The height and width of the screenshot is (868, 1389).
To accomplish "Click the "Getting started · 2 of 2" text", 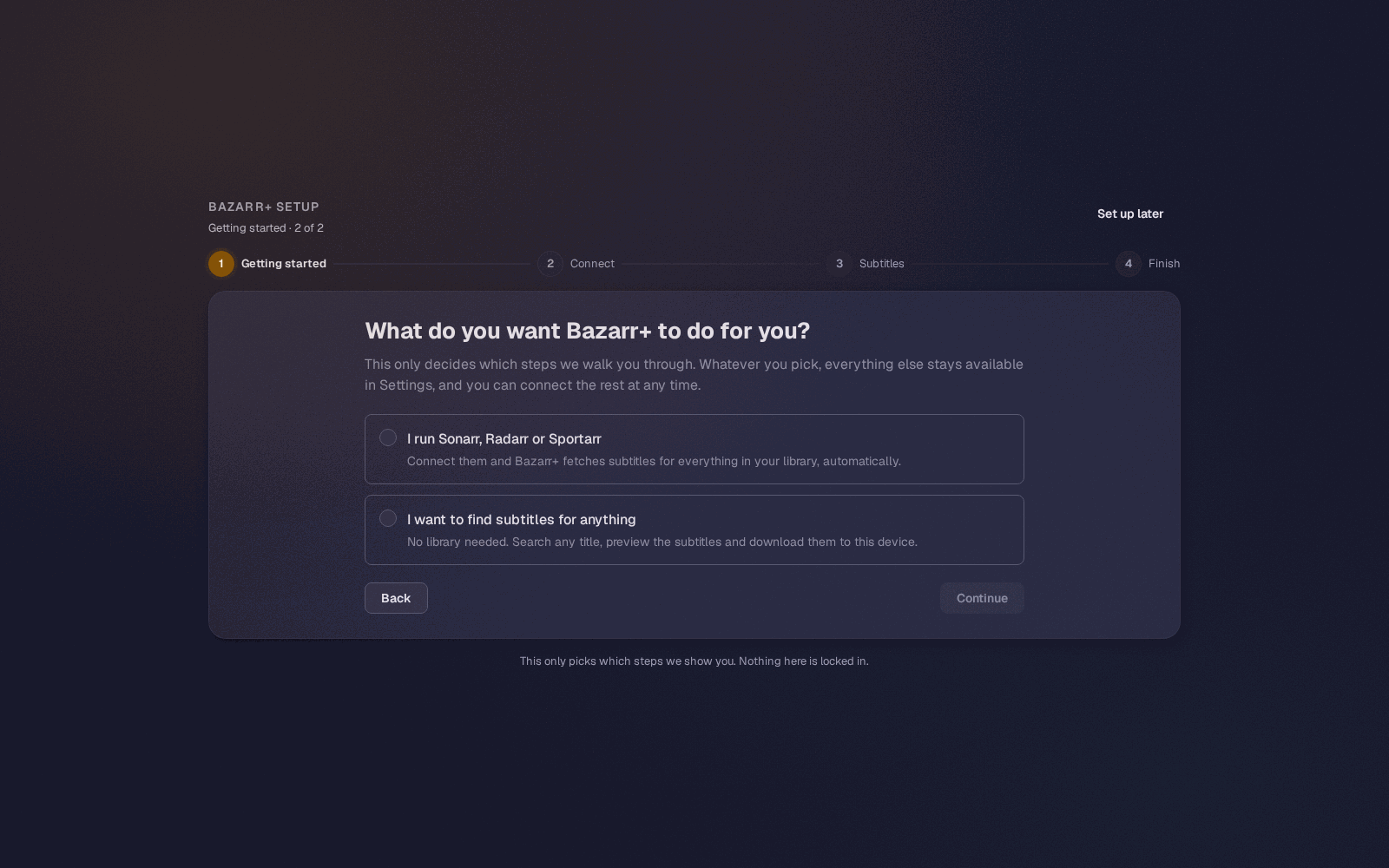I will tap(266, 227).
